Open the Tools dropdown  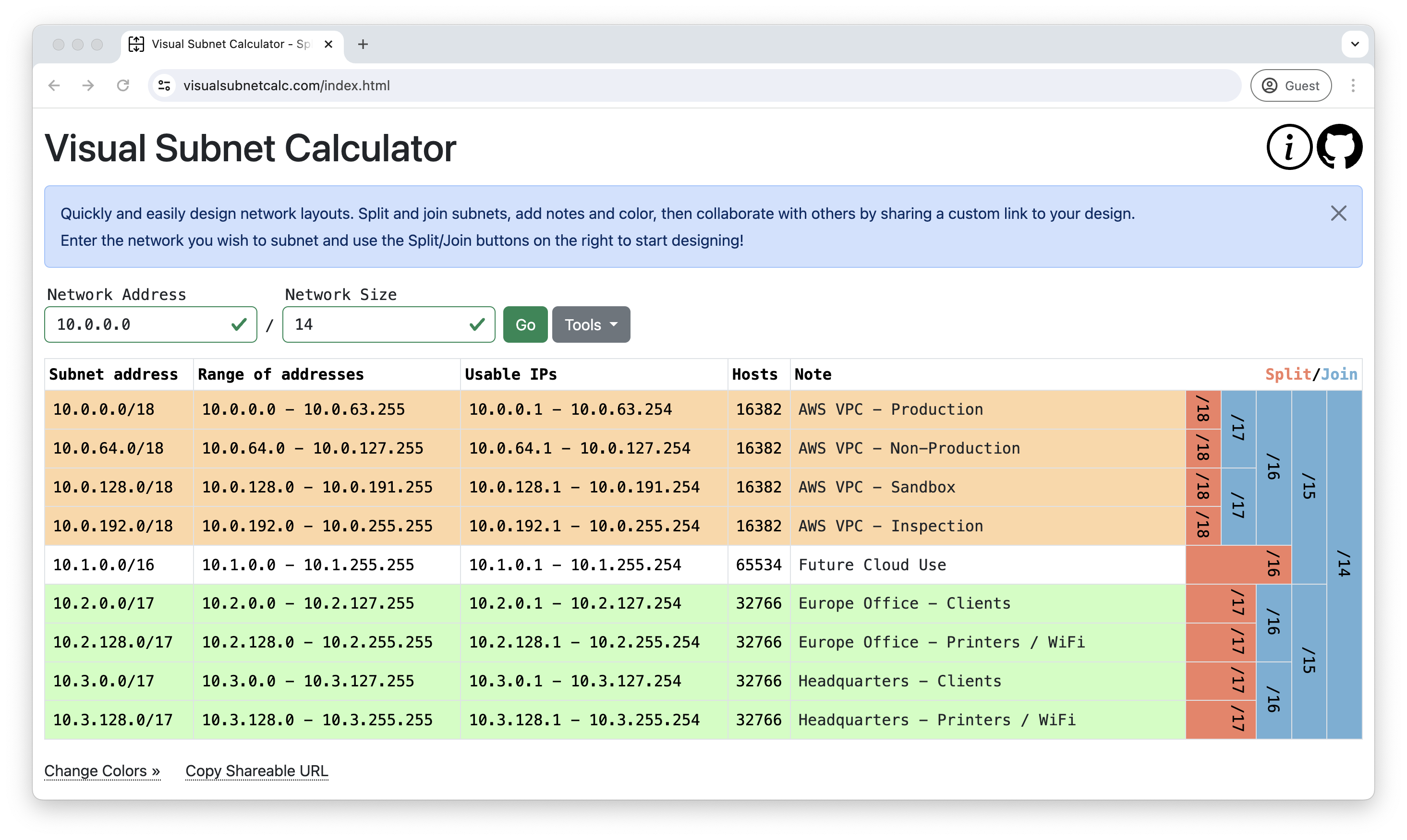[x=591, y=324]
